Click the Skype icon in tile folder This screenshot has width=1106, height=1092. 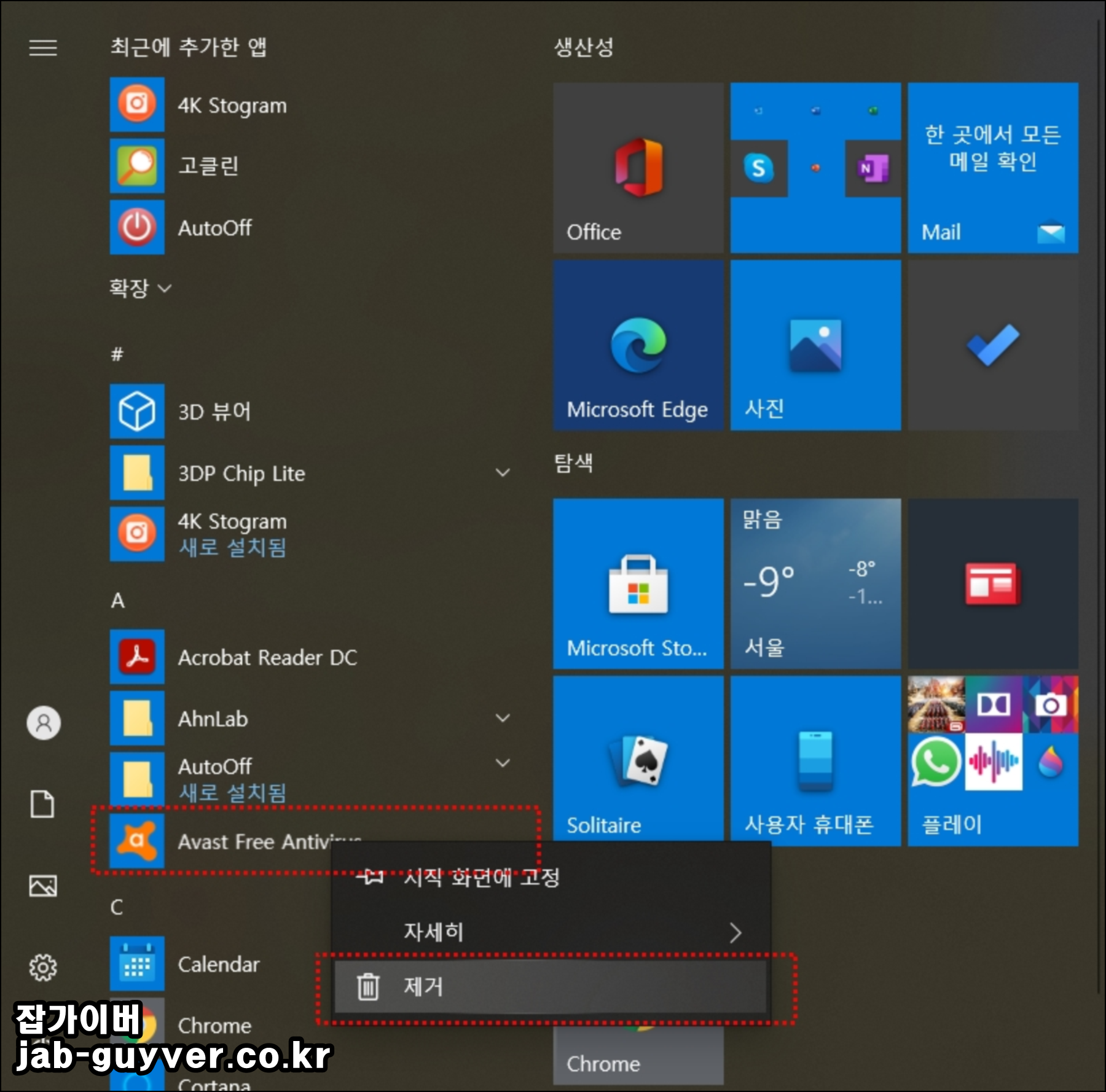759,168
